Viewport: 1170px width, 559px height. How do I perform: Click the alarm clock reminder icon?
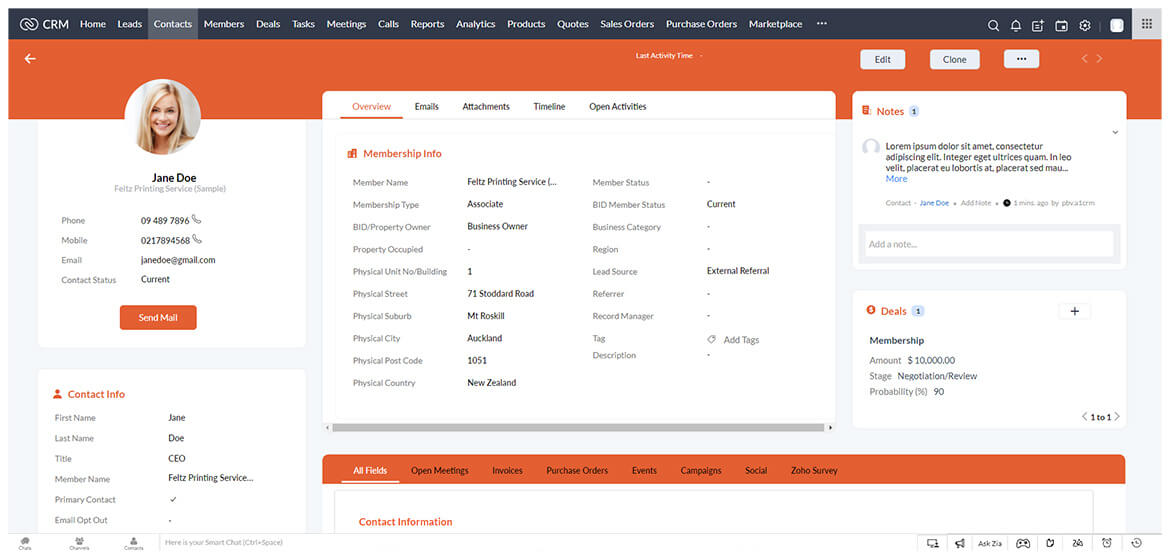click(1107, 543)
